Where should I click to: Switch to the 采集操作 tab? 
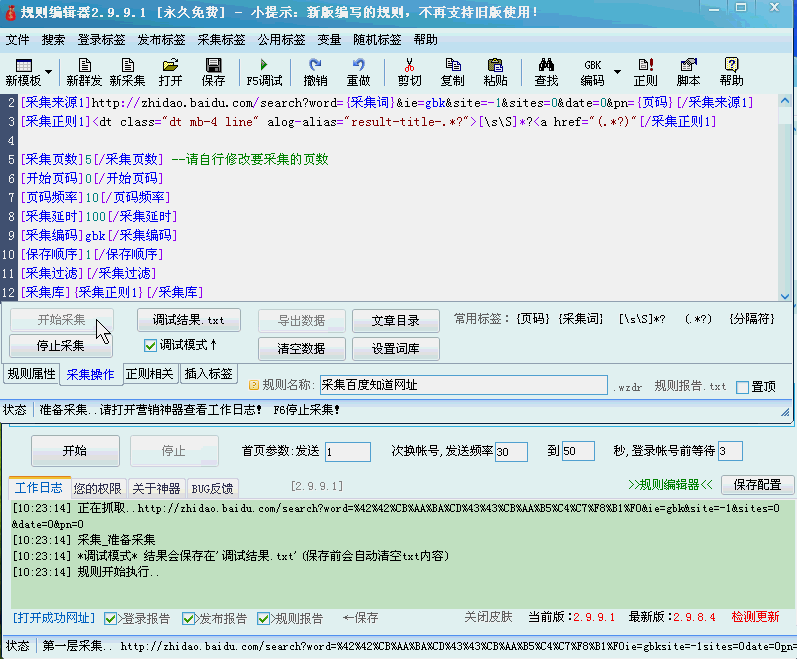tap(90, 375)
